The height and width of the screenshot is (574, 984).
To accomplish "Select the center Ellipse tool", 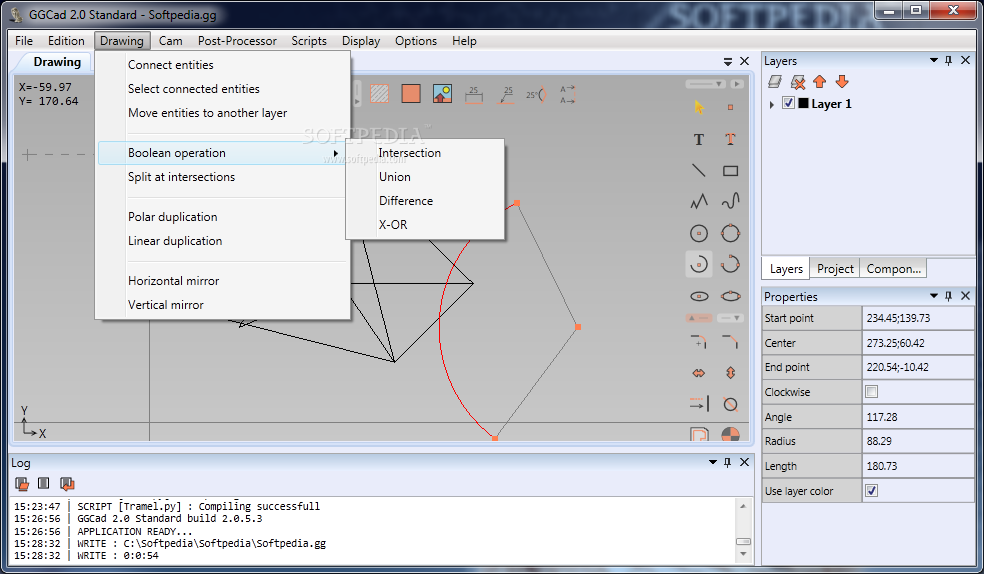I will tap(699, 296).
